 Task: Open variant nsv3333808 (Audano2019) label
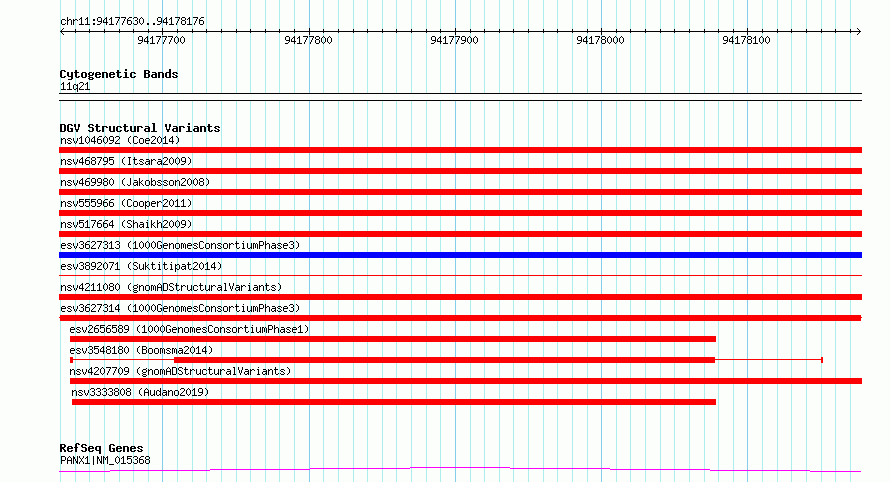click(140, 392)
